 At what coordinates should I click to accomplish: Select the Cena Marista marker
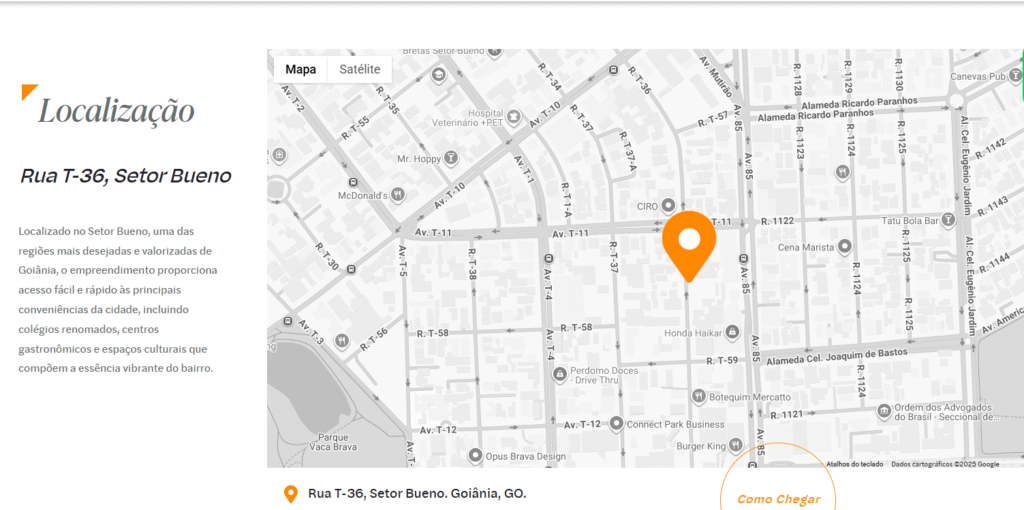click(x=845, y=247)
